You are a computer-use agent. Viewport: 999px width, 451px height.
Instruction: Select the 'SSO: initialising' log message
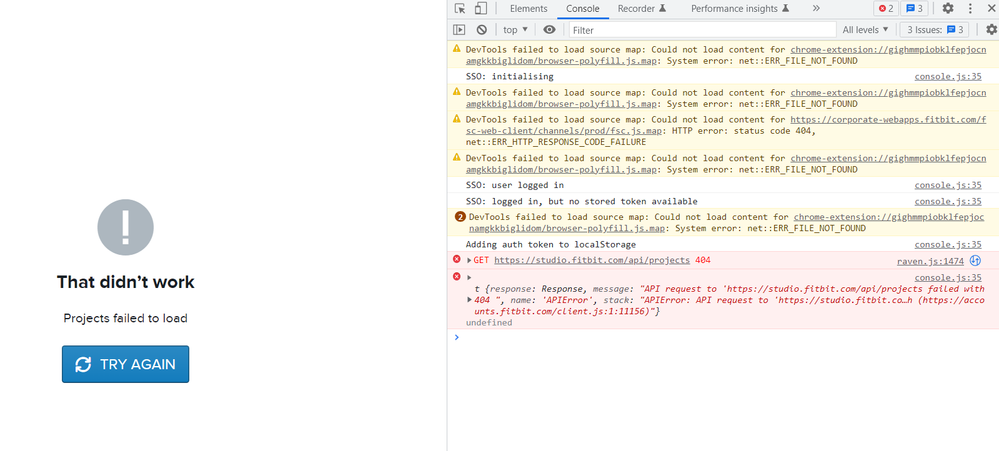(510, 76)
